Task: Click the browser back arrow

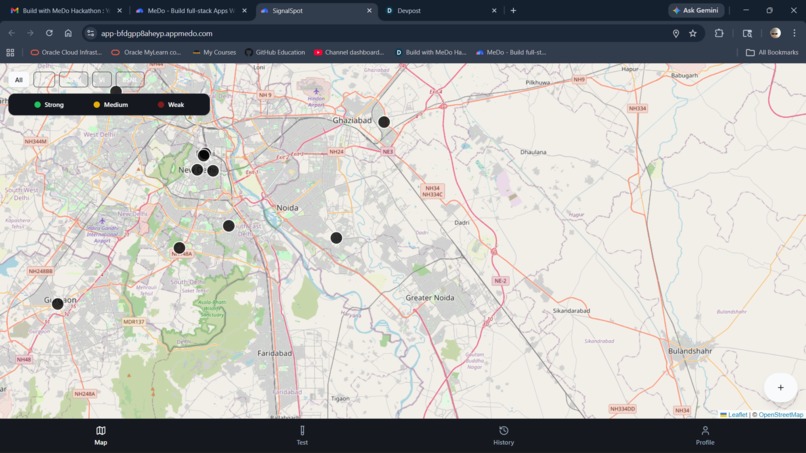Action: tap(12, 33)
